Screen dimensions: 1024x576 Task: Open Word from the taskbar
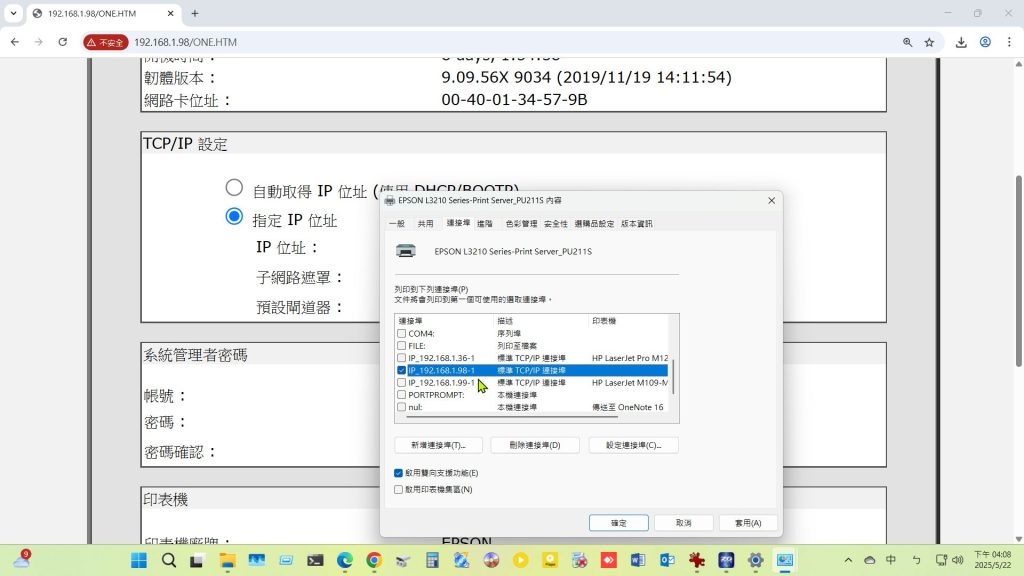coord(637,560)
